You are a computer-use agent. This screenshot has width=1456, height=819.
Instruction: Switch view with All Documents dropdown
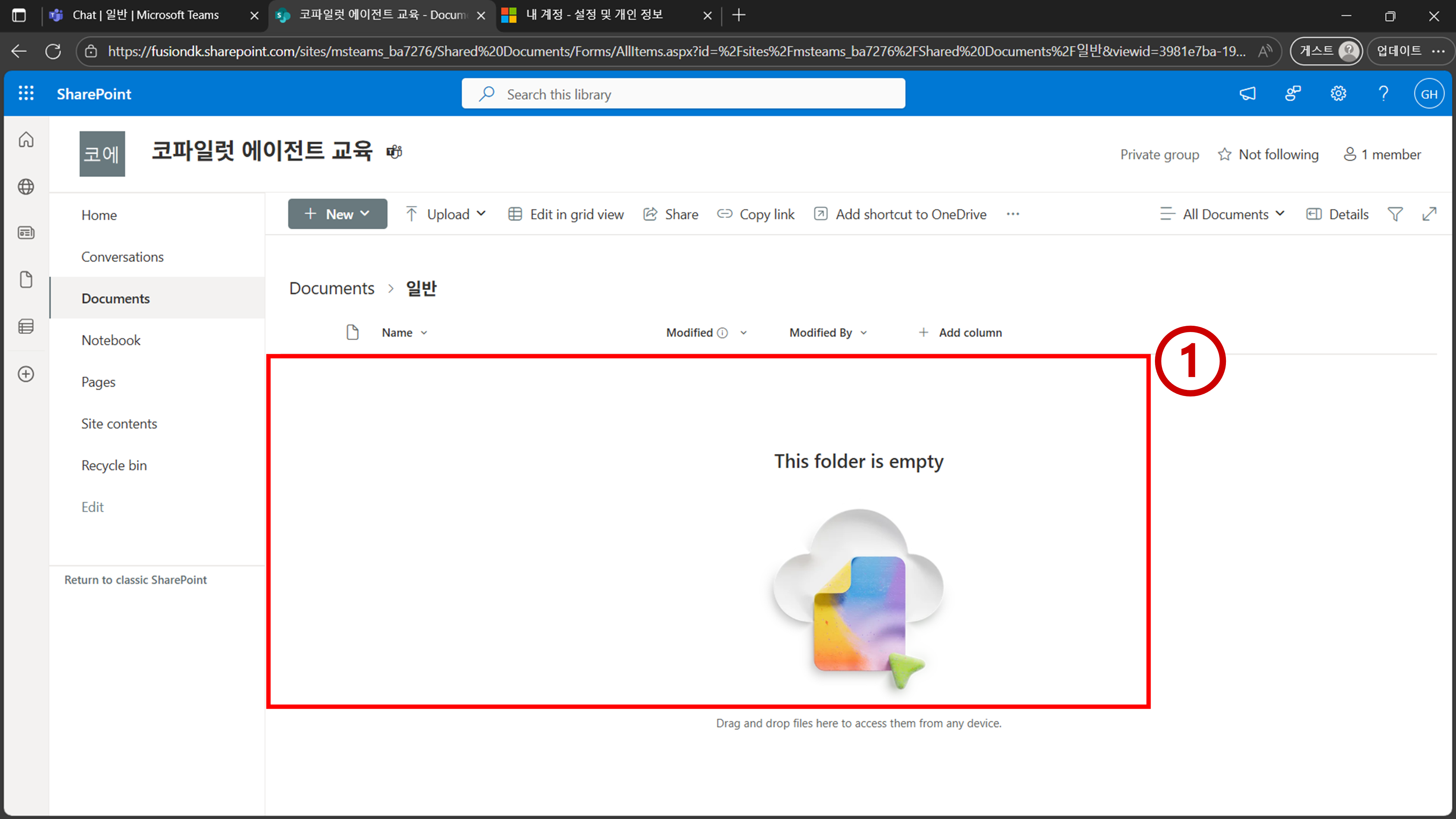1223,214
